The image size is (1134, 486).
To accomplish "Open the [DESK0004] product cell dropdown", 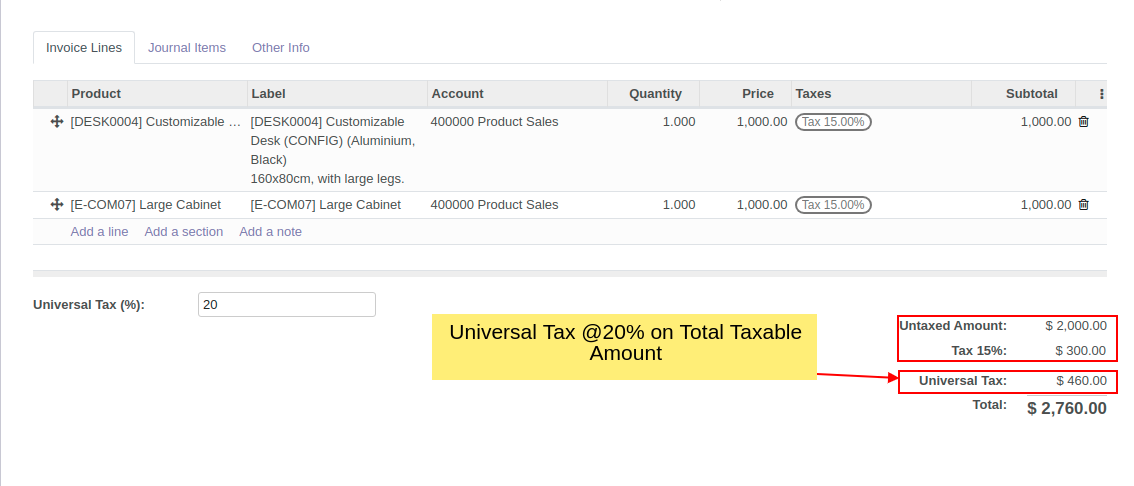I will click(x=156, y=122).
